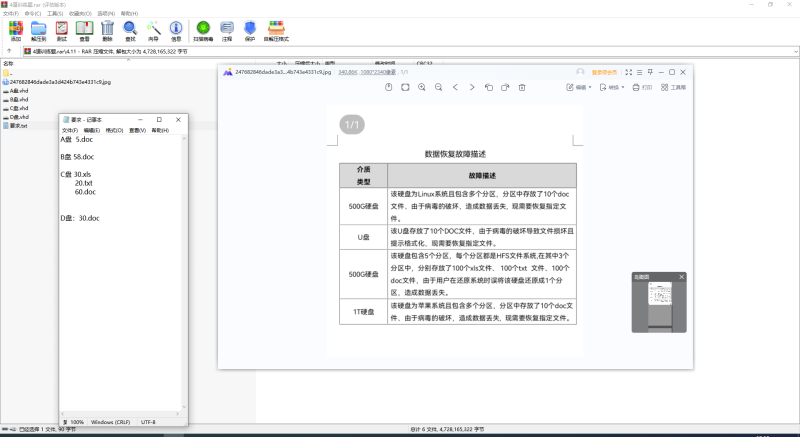The image size is (800, 437).
Task: Click the user avatar icon in image viewer
Action: point(580,72)
